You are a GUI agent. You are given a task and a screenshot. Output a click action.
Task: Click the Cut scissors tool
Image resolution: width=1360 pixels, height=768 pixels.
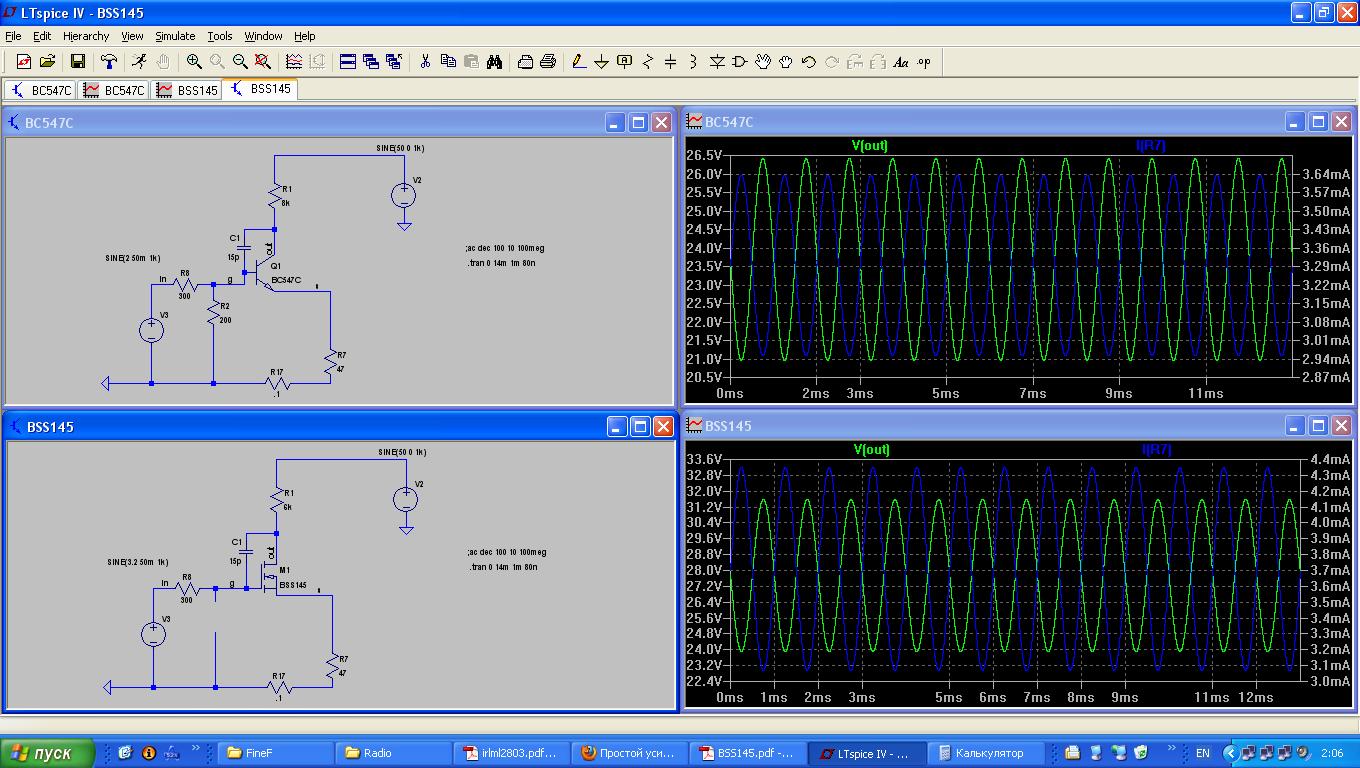pyautogui.click(x=425, y=62)
